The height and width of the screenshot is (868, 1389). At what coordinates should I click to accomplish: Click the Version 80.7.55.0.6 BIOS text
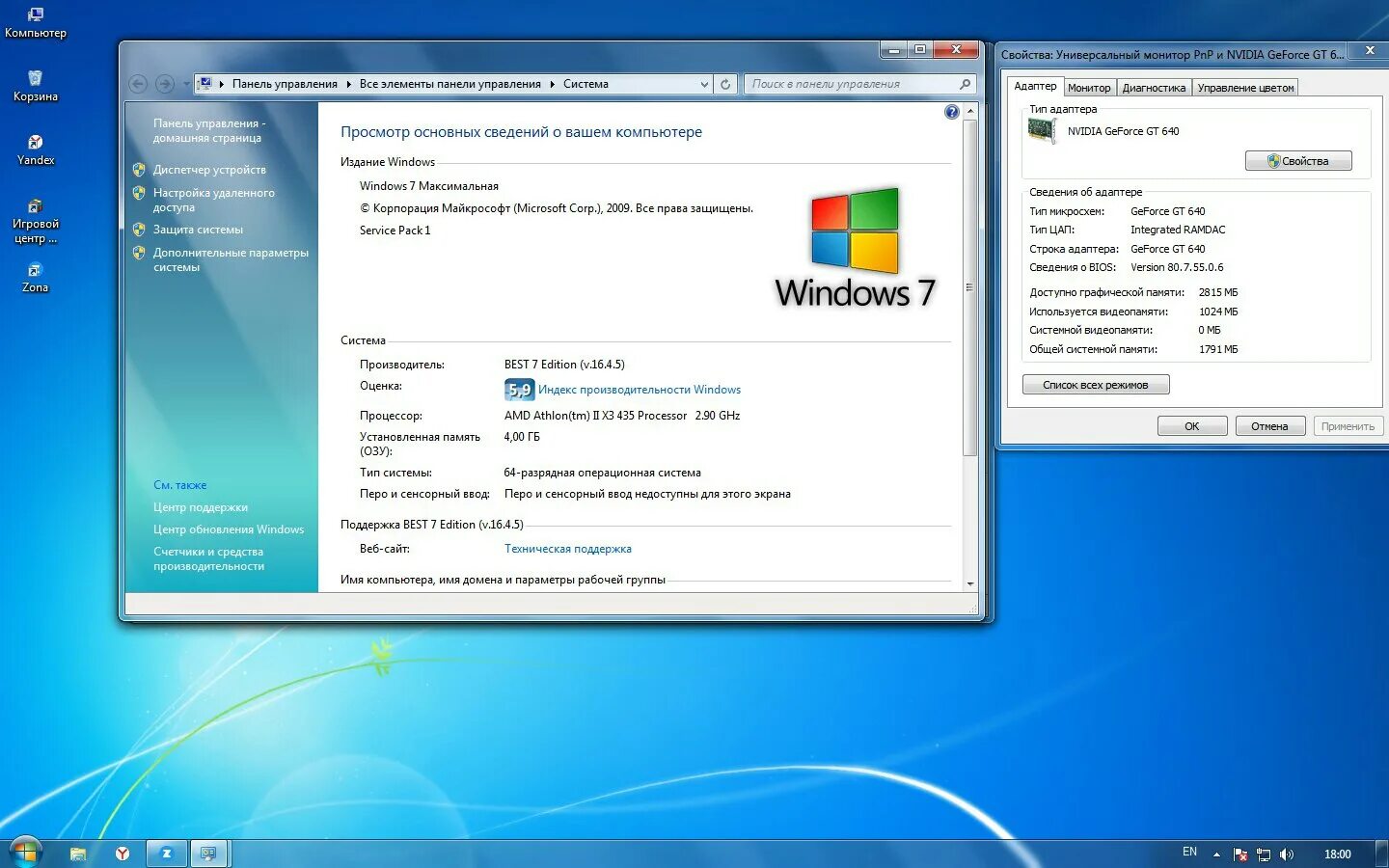click(1177, 267)
